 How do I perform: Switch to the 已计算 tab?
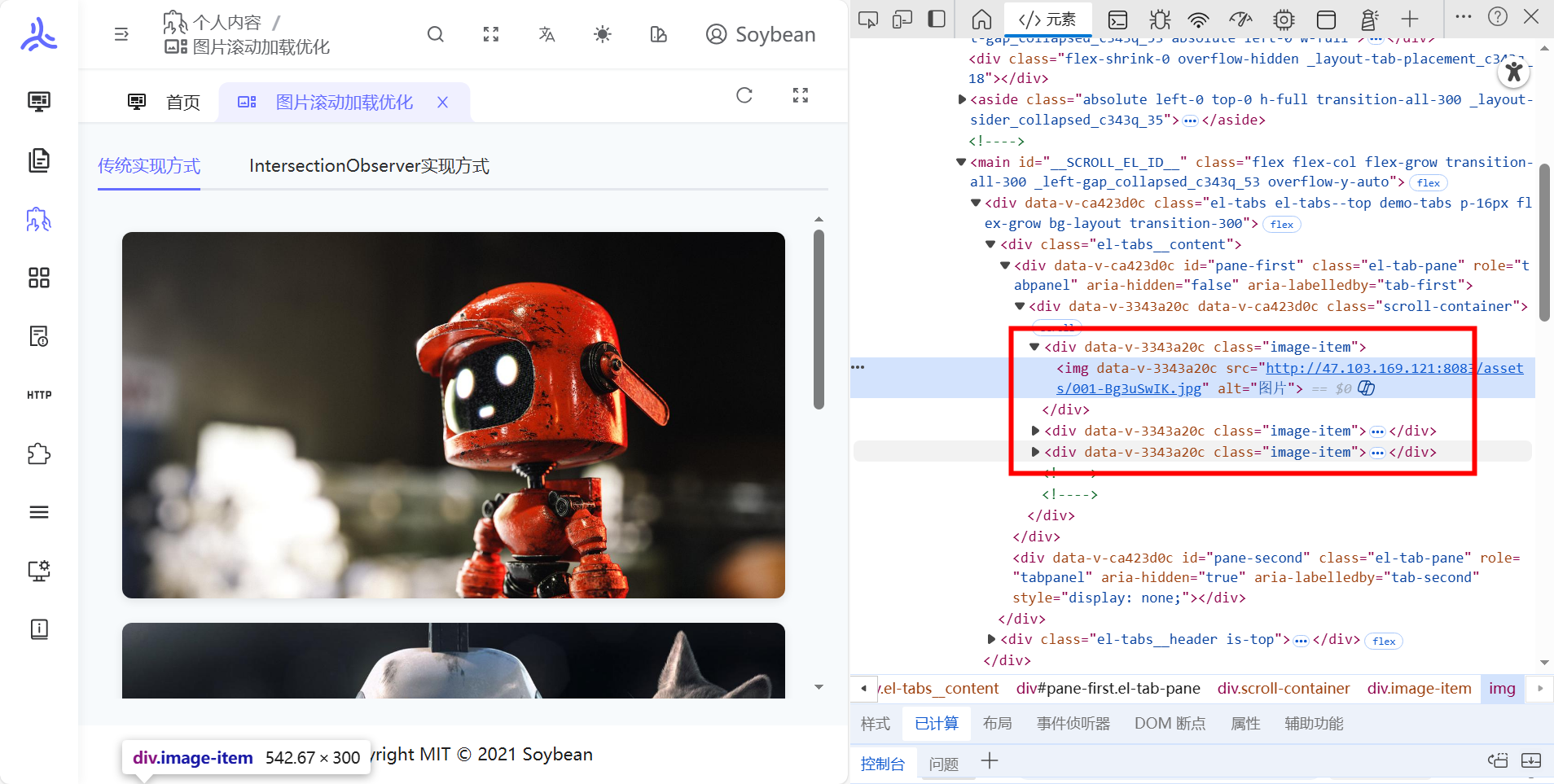coord(935,723)
